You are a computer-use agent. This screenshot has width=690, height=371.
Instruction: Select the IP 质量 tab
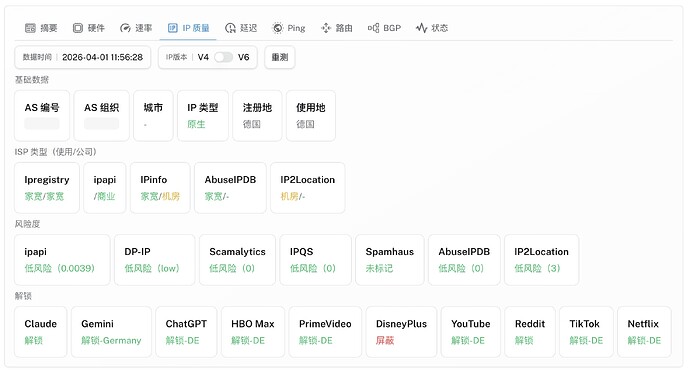coord(188,28)
